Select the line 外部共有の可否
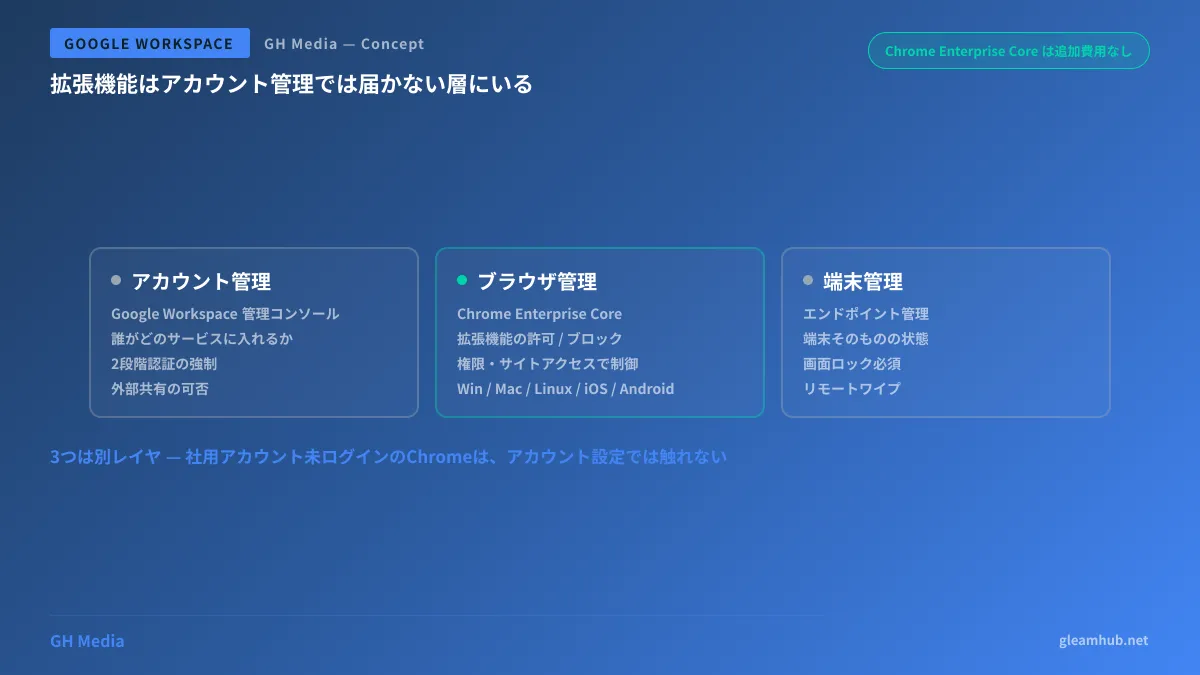The height and width of the screenshot is (675, 1200). 160,389
